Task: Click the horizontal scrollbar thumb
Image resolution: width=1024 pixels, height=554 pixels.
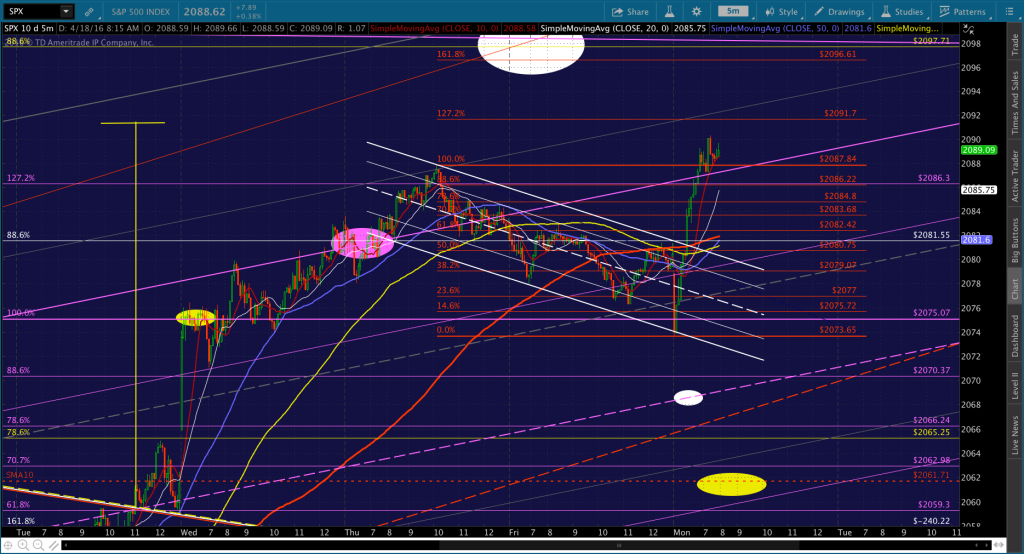Action: (x=617, y=545)
